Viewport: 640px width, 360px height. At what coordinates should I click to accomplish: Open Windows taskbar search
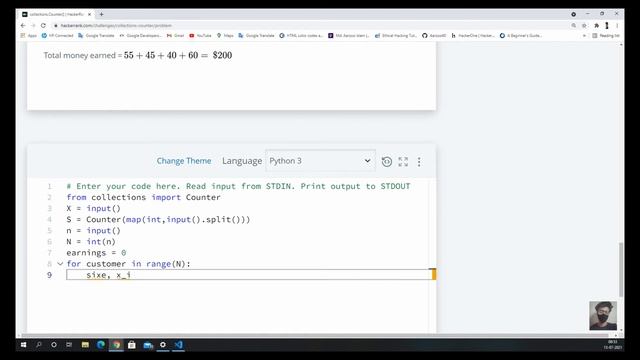pos(38,345)
